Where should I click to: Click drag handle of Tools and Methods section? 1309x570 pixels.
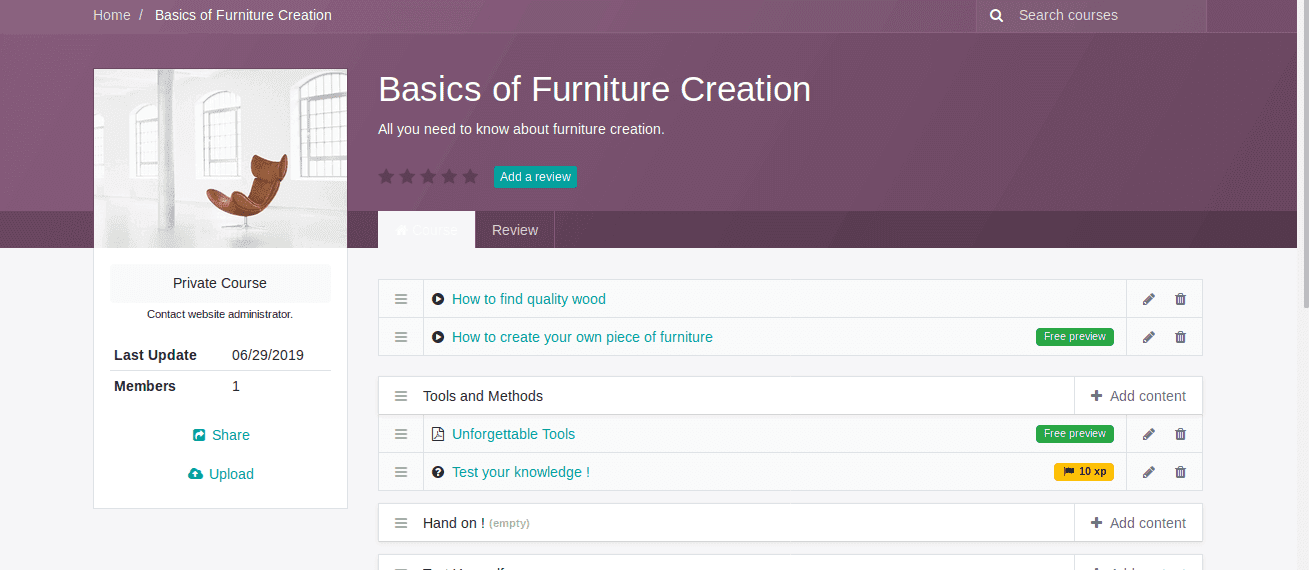point(401,396)
